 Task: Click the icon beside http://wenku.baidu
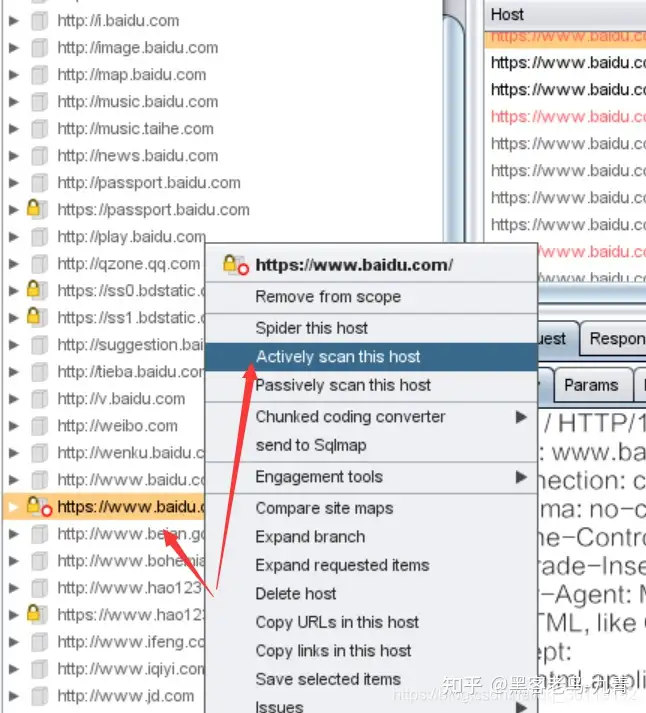point(39,453)
